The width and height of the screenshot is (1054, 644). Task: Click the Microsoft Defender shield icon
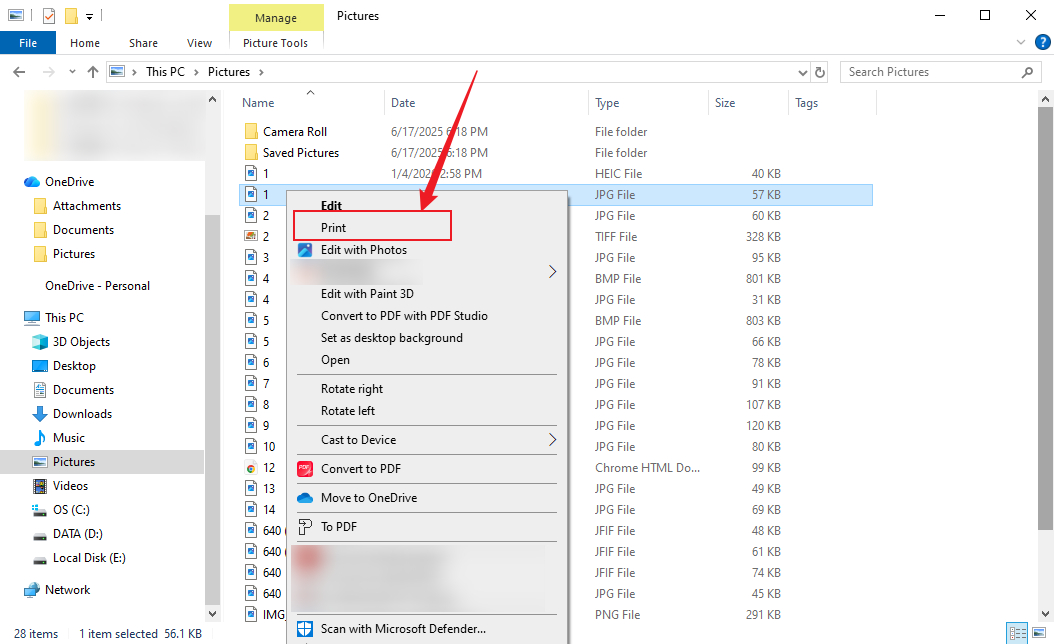coord(304,629)
